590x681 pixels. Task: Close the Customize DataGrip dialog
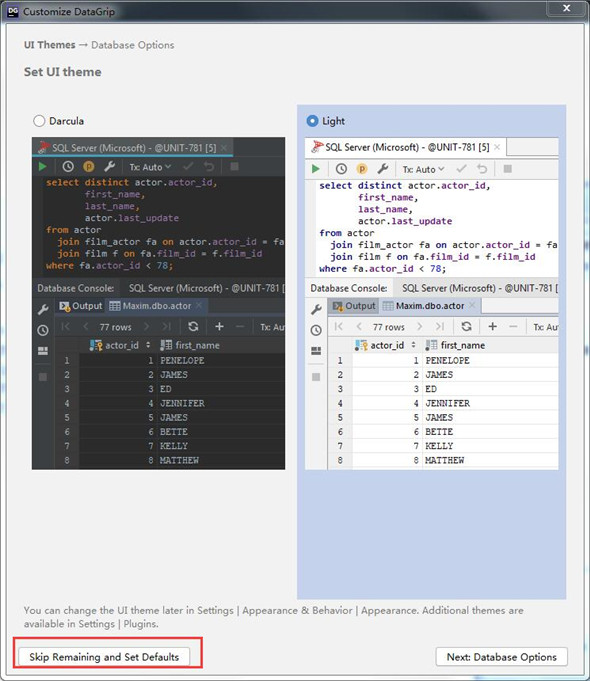coord(566,8)
